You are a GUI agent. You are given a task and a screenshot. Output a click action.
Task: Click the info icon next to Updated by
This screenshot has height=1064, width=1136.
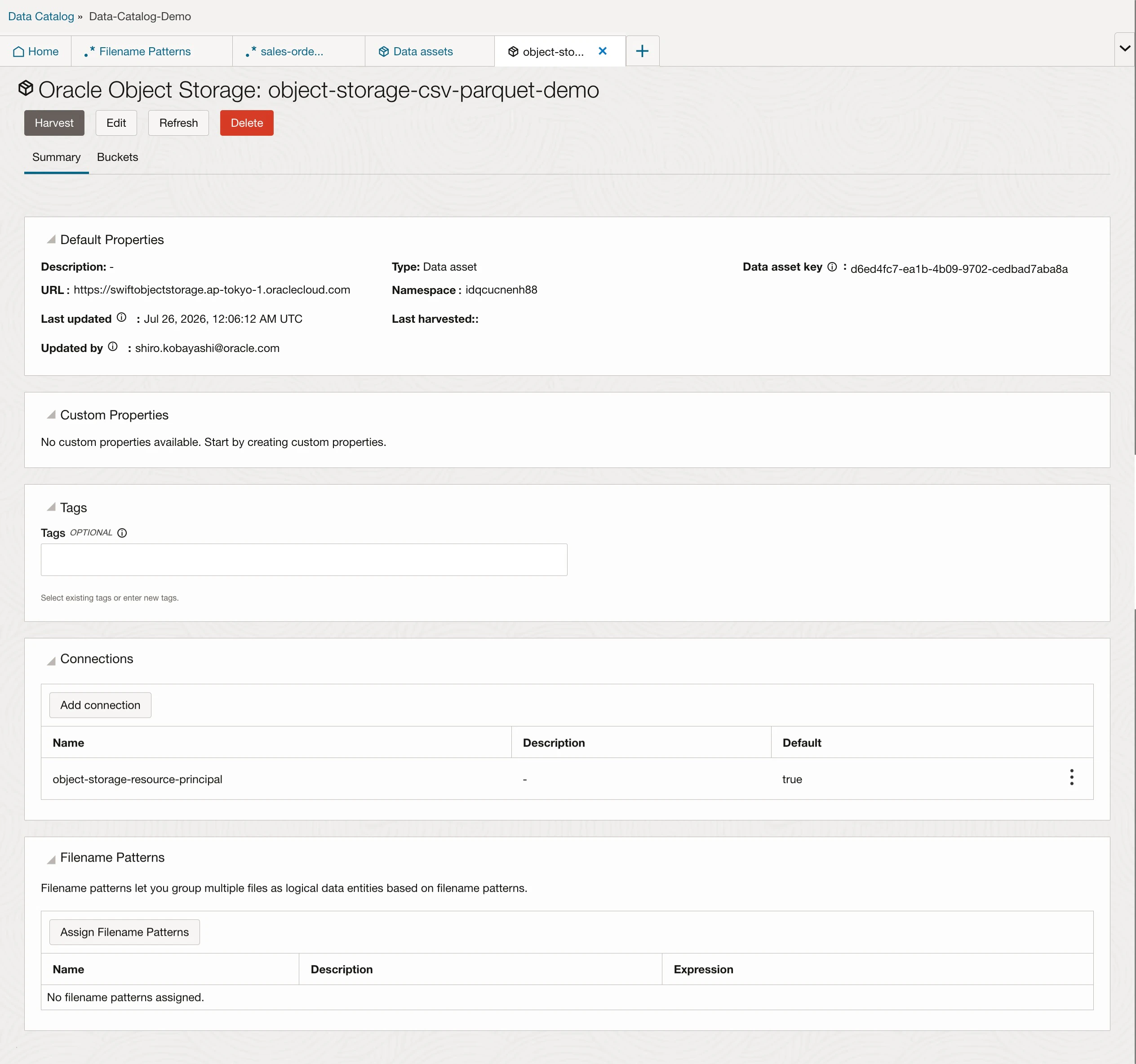pos(113,347)
